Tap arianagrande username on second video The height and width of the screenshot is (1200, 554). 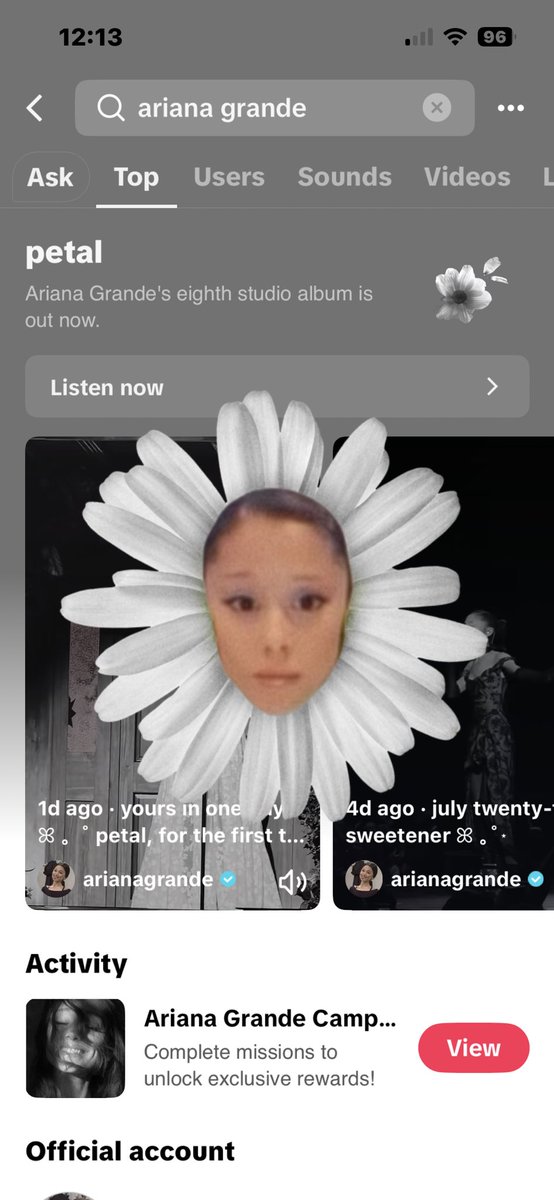coord(455,880)
